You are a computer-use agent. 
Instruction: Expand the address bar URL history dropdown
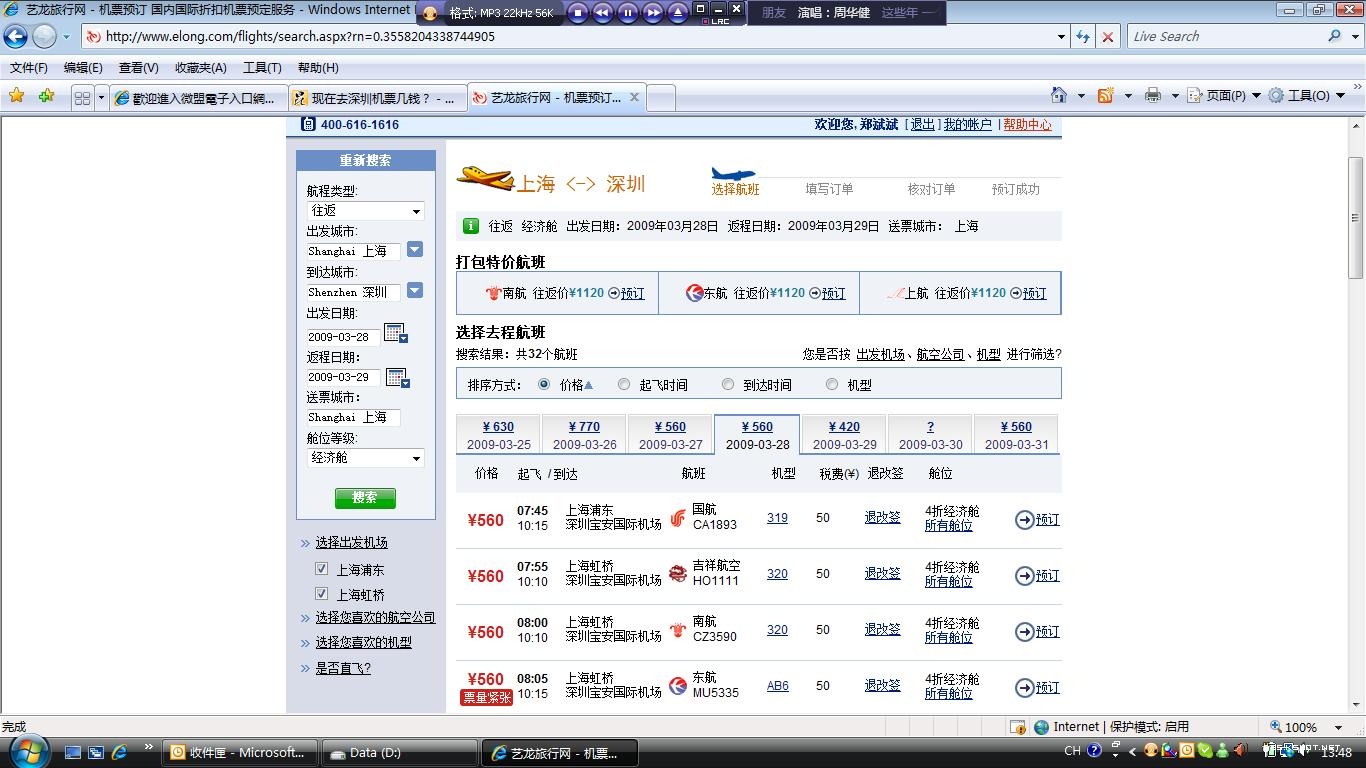1061,37
